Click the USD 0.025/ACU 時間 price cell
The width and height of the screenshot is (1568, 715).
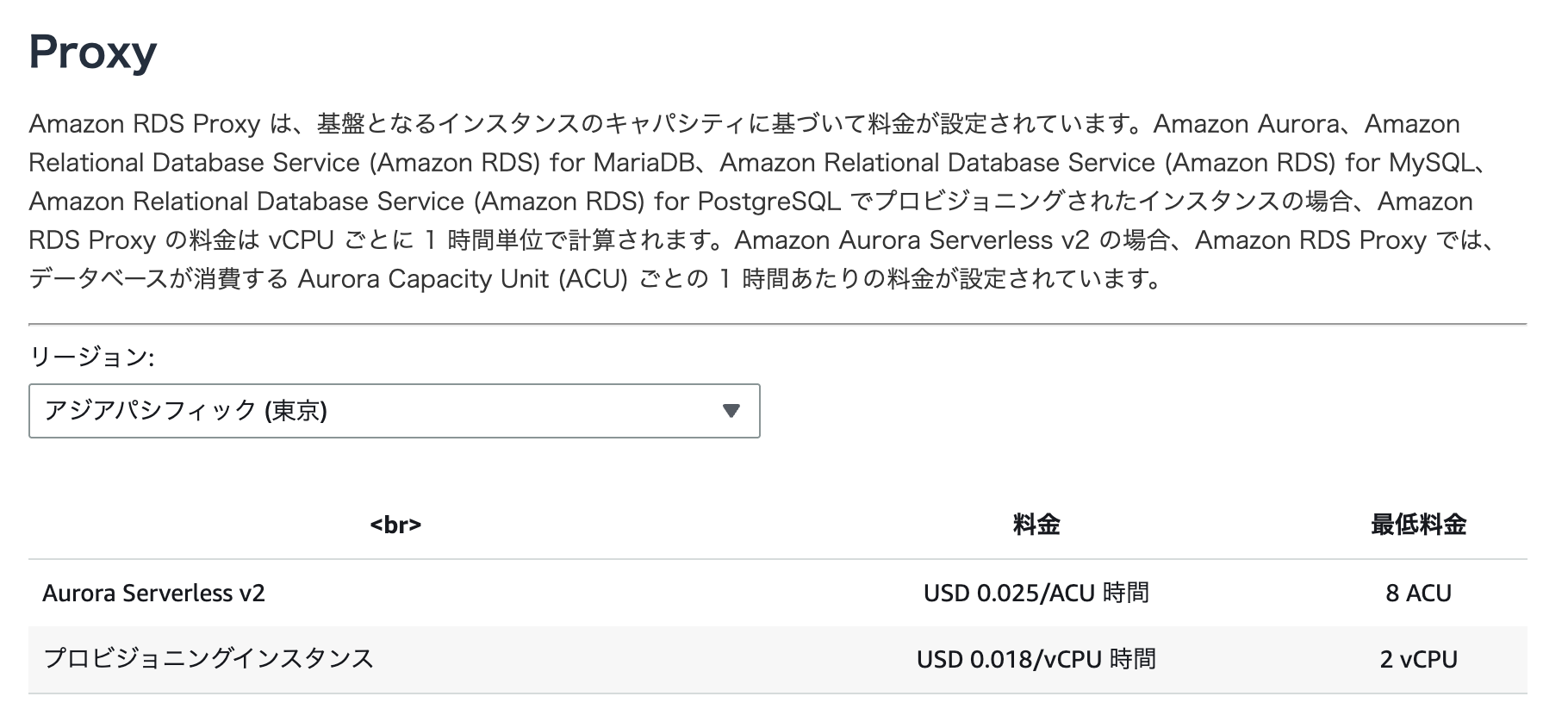tap(1038, 593)
